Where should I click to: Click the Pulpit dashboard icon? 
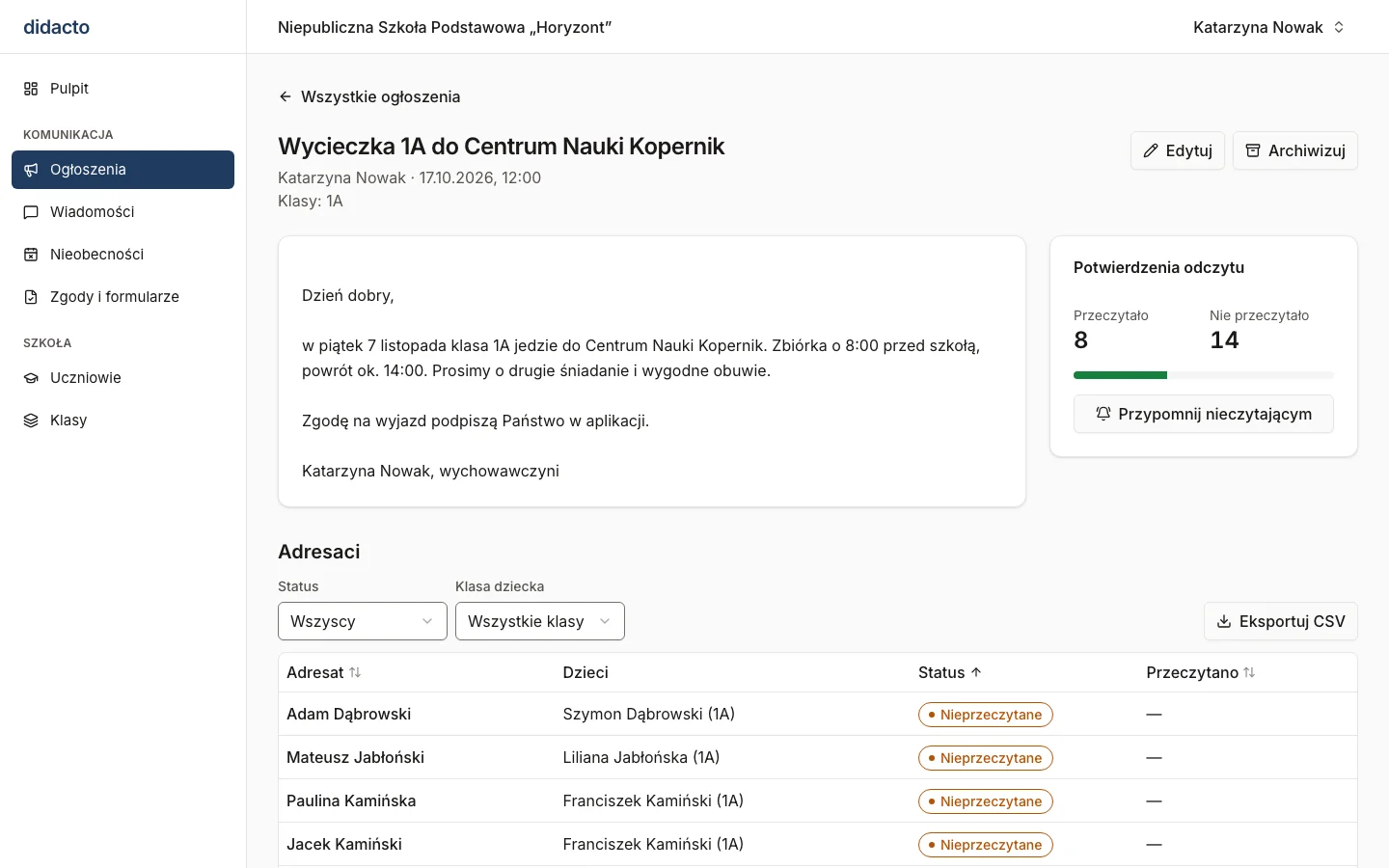(31, 89)
